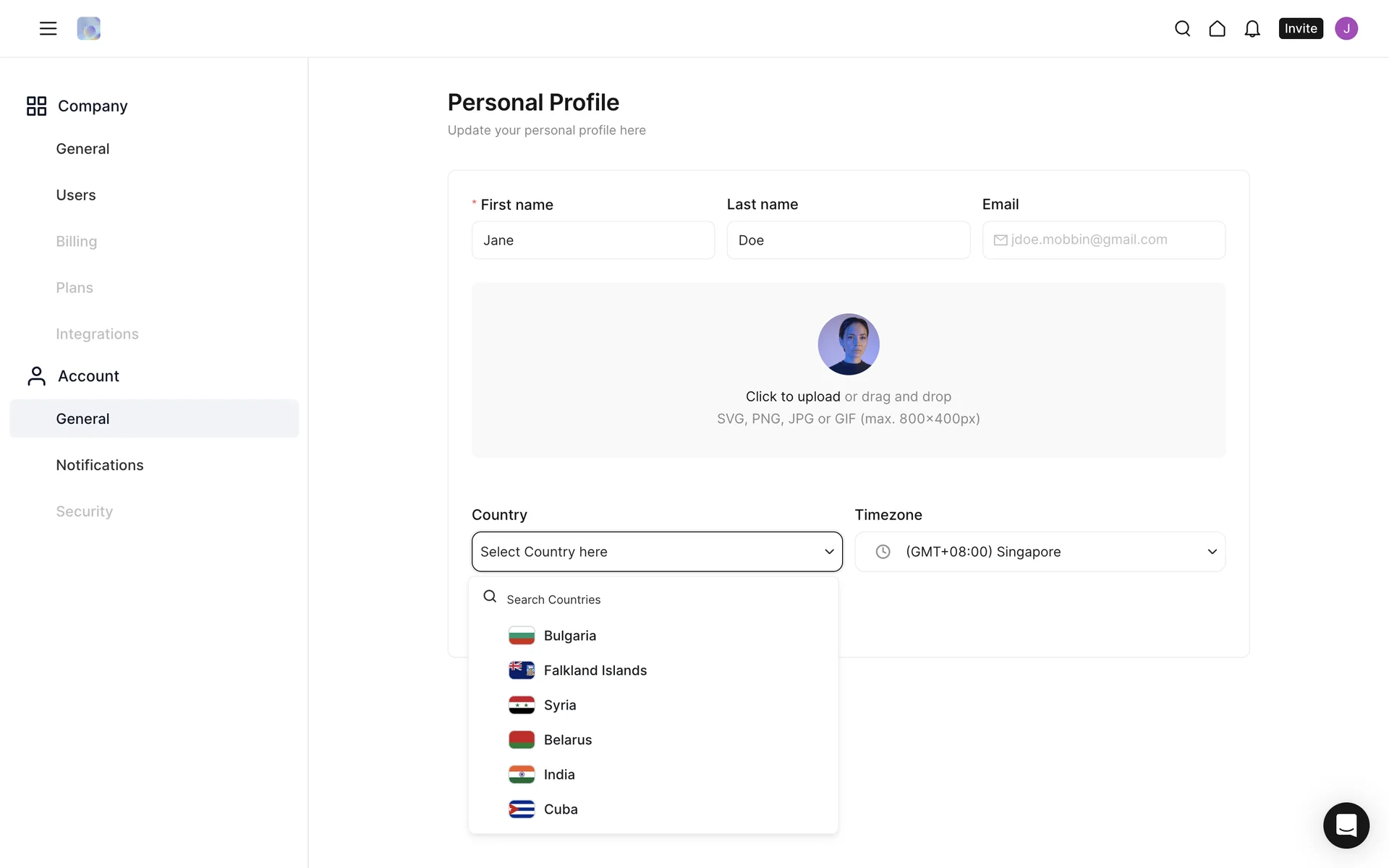Click the Search Countries field
This screenshot has width=1389, height=868.
(x=651, y=600)
